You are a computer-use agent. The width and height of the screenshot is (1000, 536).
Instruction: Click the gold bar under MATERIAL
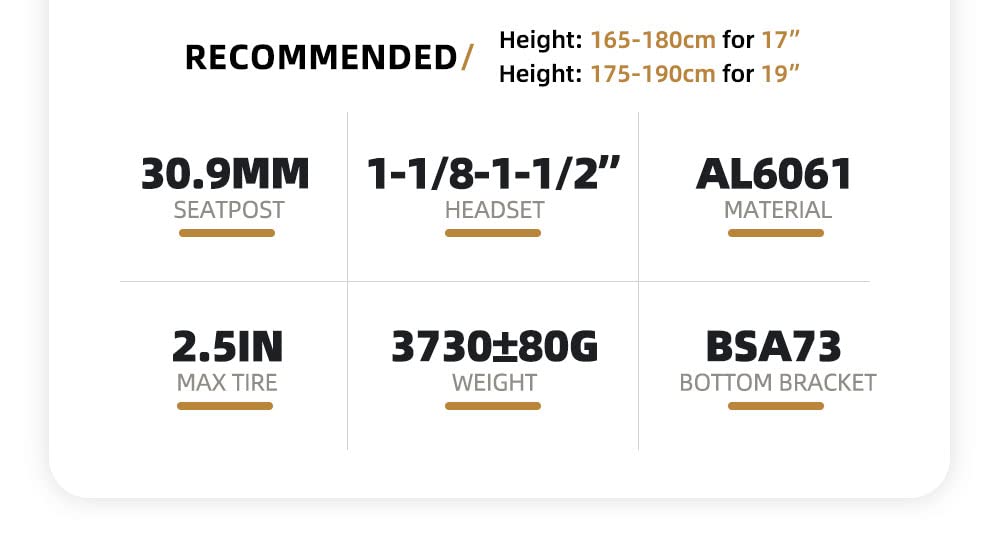point(776,233)
